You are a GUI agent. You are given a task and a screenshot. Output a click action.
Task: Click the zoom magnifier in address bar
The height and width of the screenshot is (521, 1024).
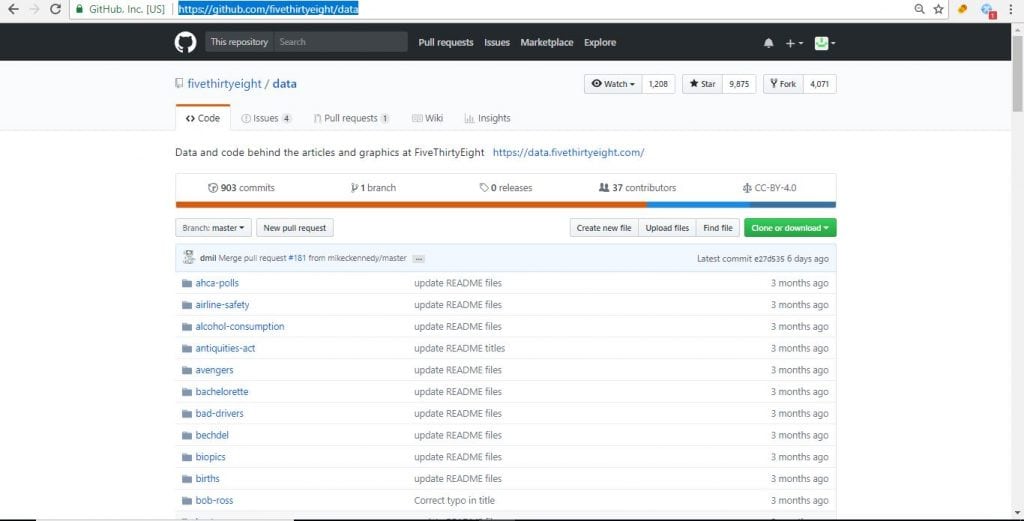(x=920, y=9)
